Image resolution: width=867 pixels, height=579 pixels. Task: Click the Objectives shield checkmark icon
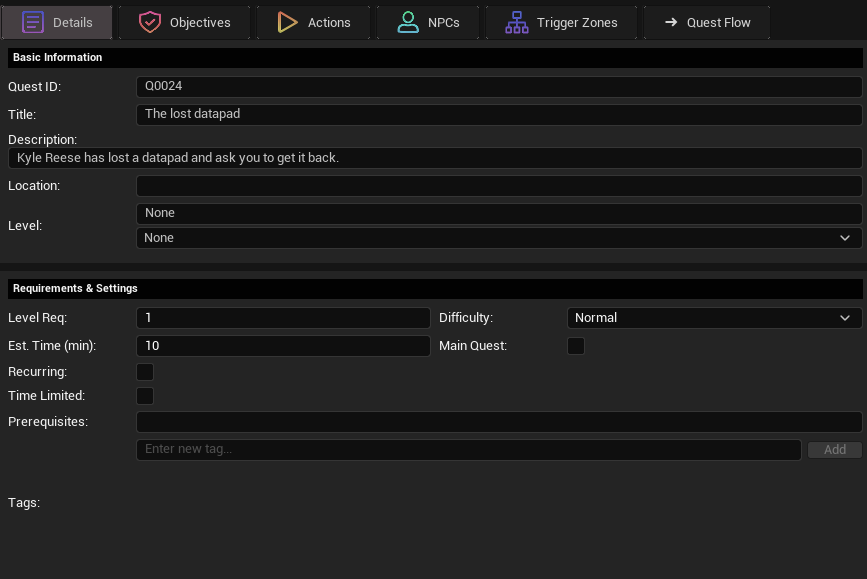coord(149,23)
